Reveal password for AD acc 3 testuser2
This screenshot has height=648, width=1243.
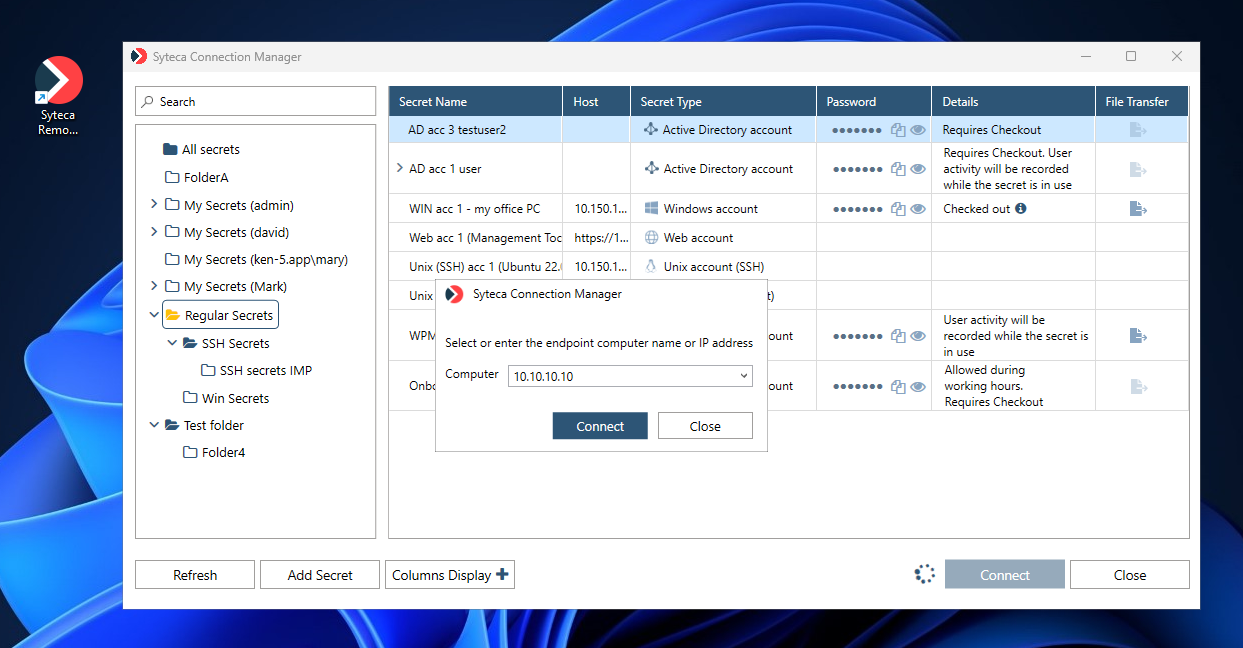click(x=918, y=130)
